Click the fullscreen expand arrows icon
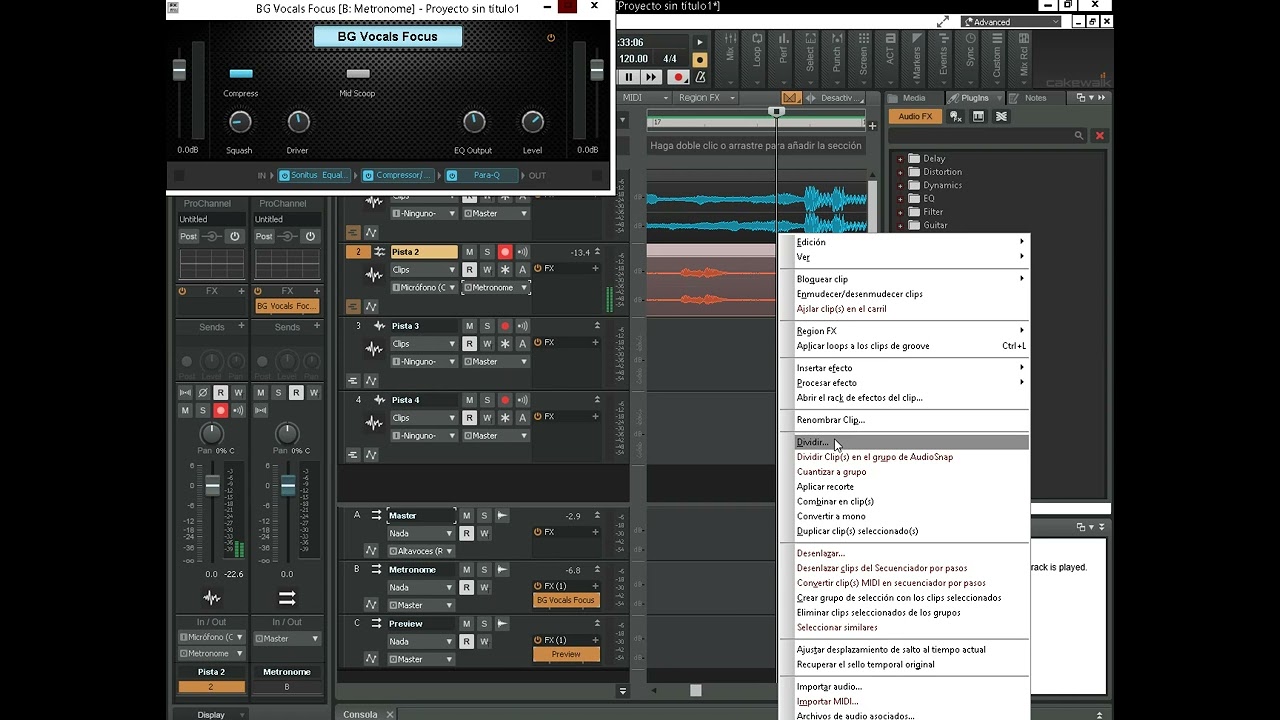This screenshot has width=1280, height=720. point(942,21)
